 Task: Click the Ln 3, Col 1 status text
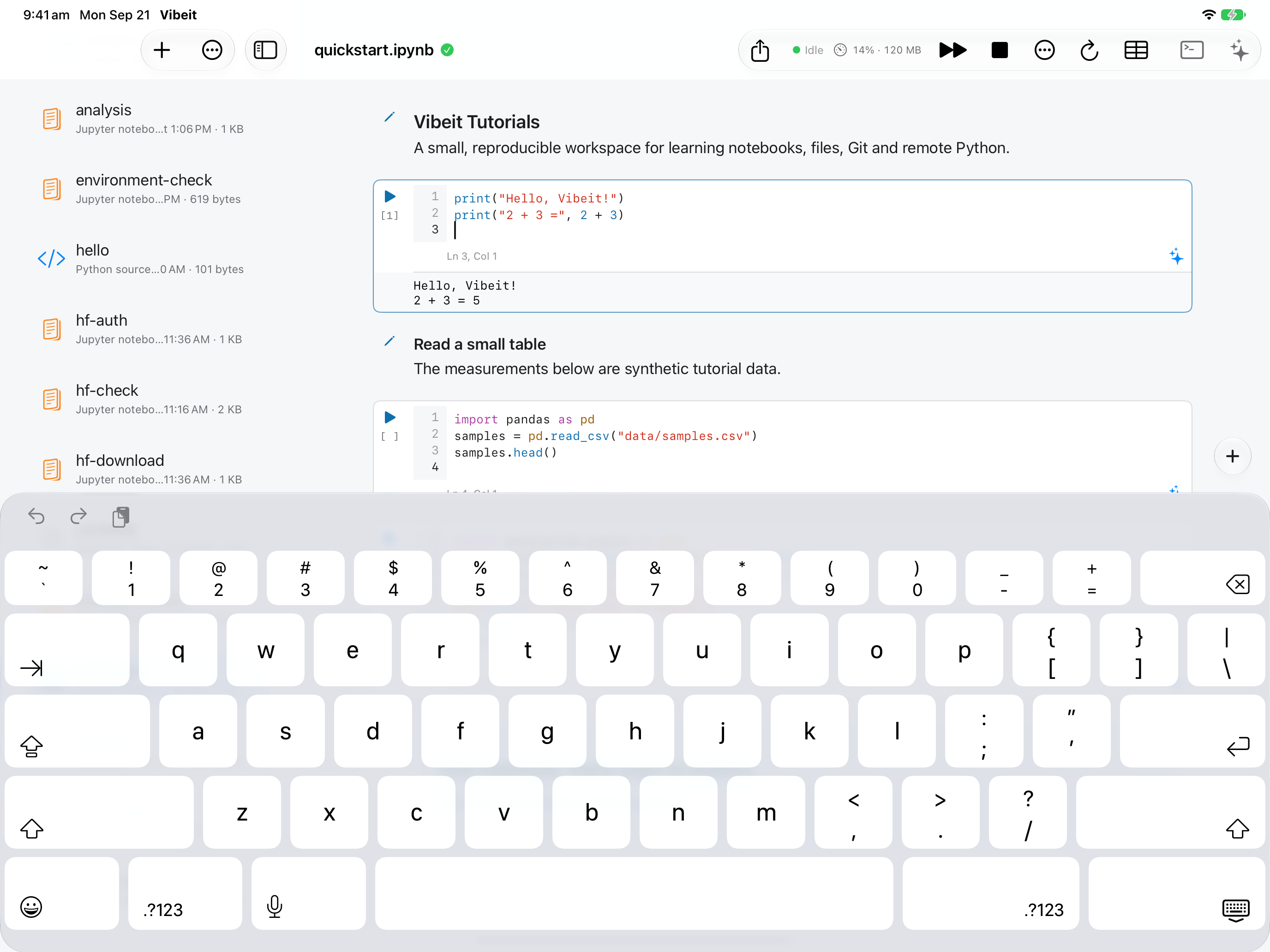[472, 256]
